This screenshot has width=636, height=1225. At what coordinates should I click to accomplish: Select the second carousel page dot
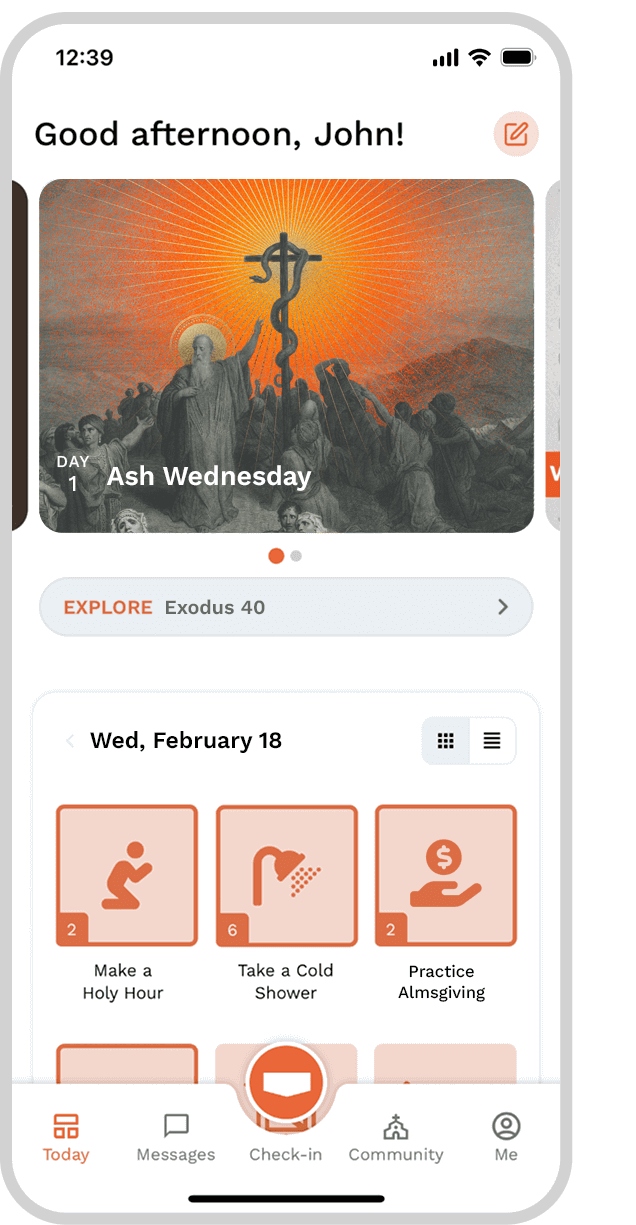click(x=296, y=556)
